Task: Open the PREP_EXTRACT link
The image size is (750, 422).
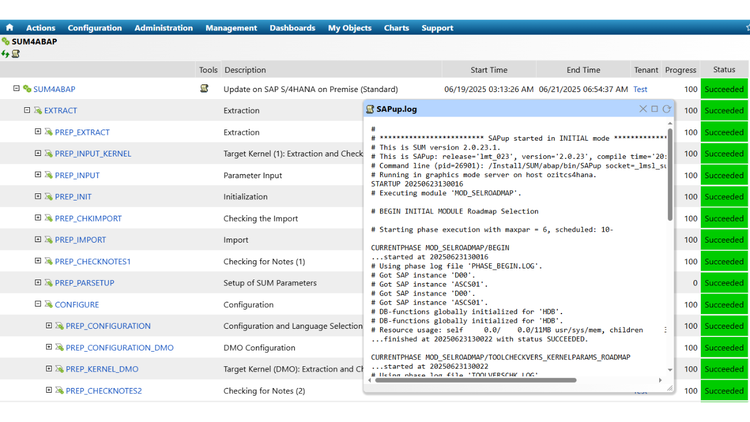Action: [82, 132]
